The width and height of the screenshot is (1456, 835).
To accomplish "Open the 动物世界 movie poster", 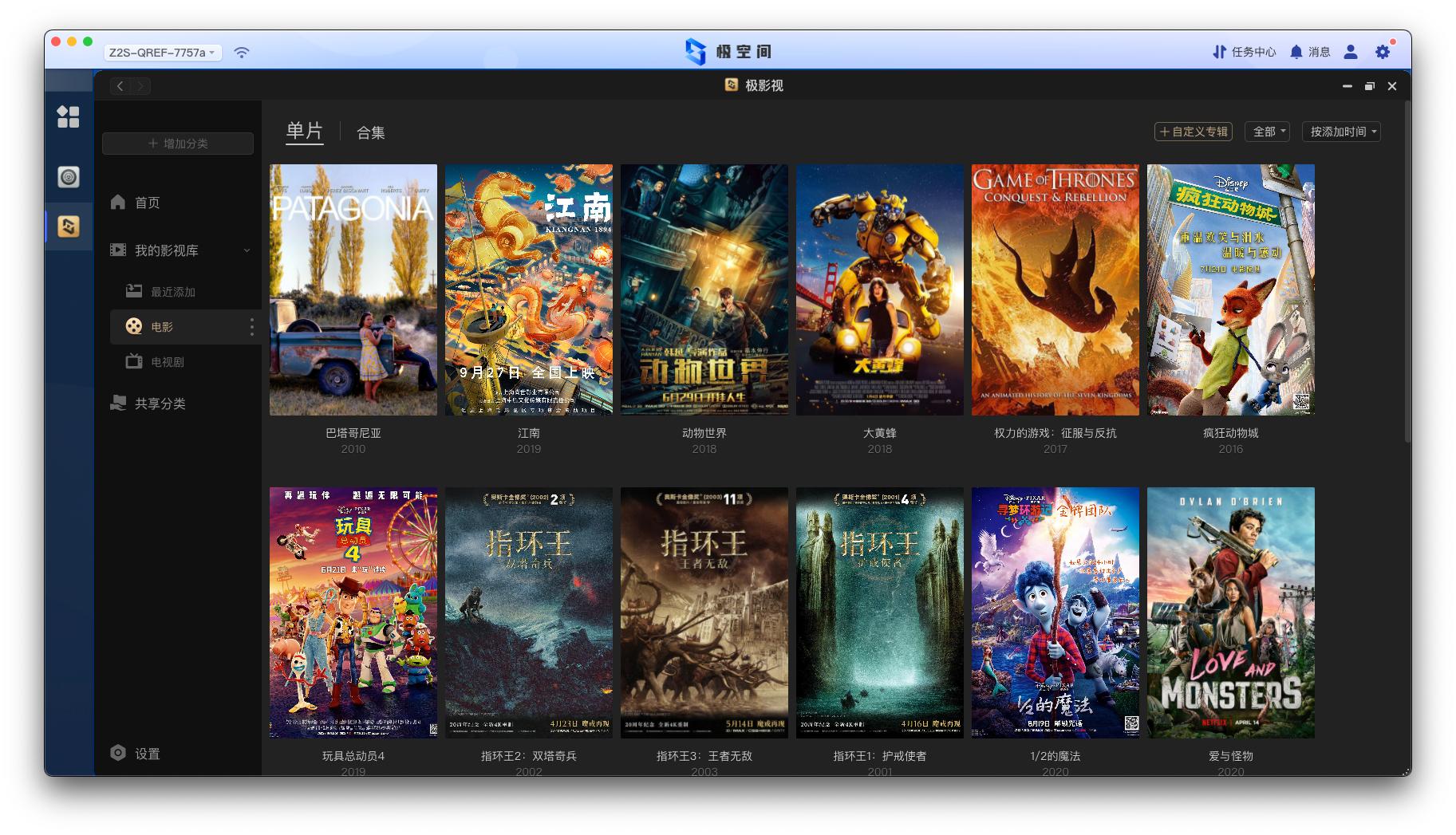I will [x=704, y=289].
